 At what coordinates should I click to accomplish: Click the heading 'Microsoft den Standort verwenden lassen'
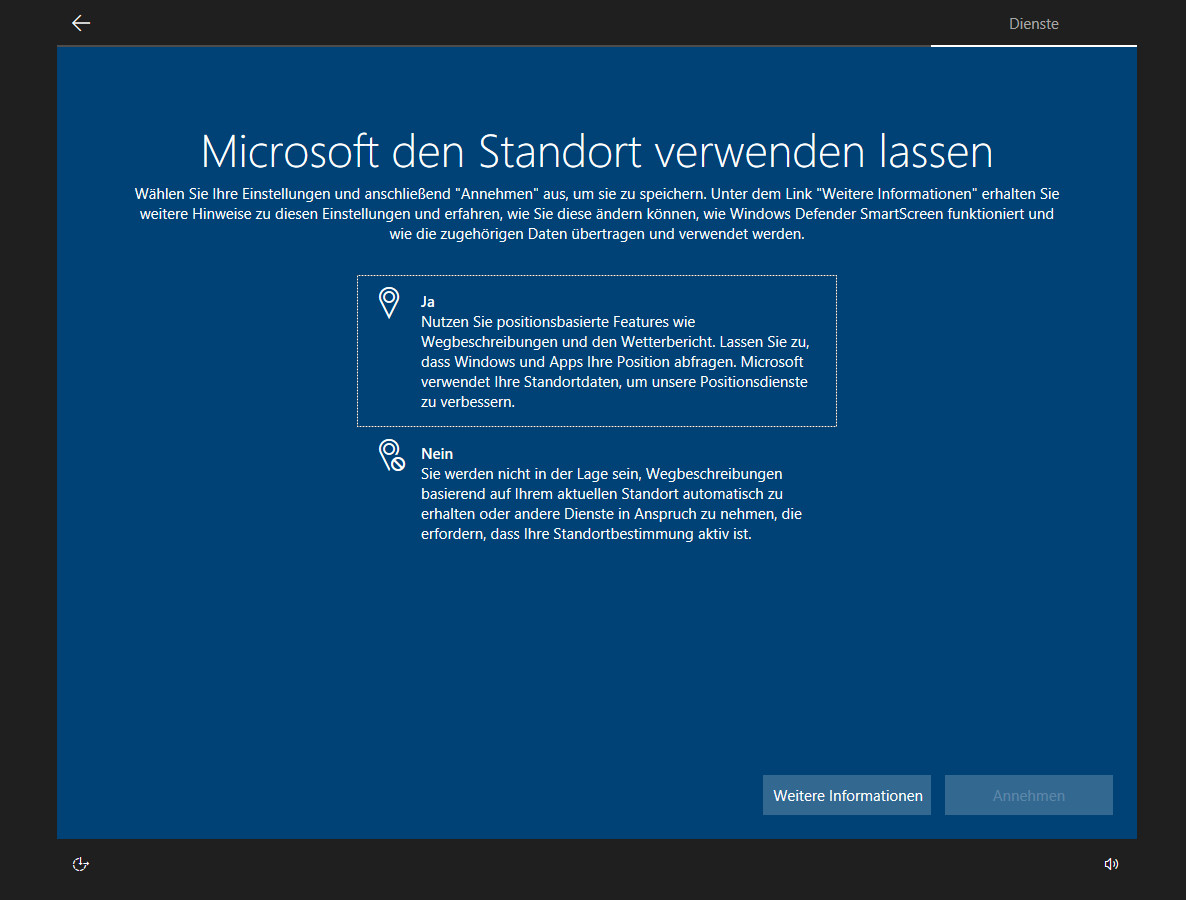(597, 151)
